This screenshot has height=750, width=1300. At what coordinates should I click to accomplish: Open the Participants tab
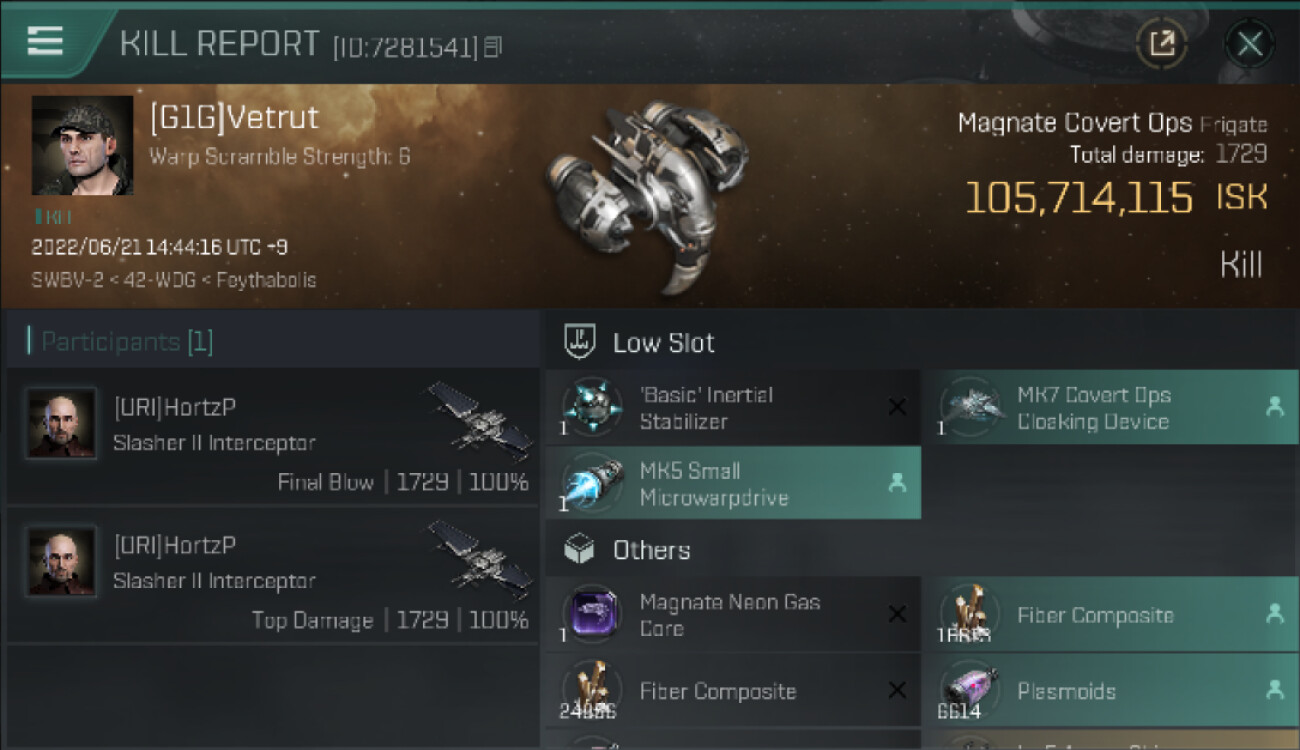pos(126,342)
